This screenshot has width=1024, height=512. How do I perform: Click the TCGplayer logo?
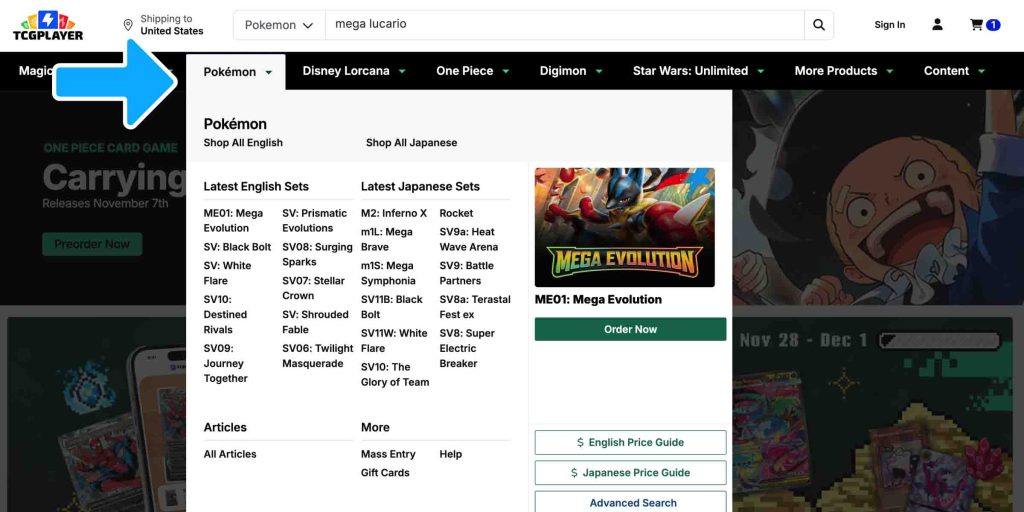pyautogui.click(x=48, y=25)
